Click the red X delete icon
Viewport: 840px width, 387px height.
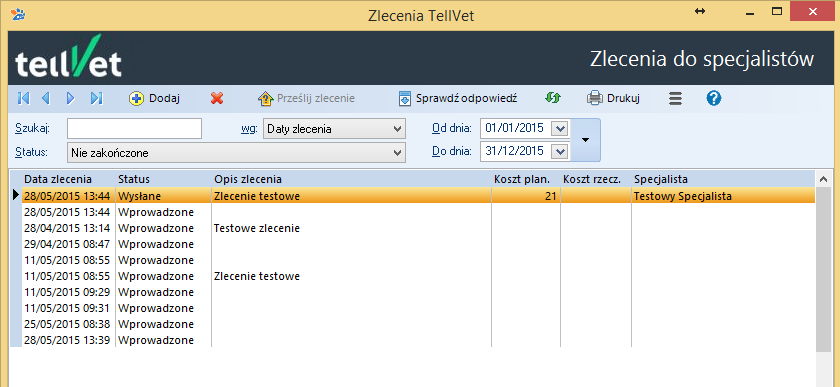(217, 98)
